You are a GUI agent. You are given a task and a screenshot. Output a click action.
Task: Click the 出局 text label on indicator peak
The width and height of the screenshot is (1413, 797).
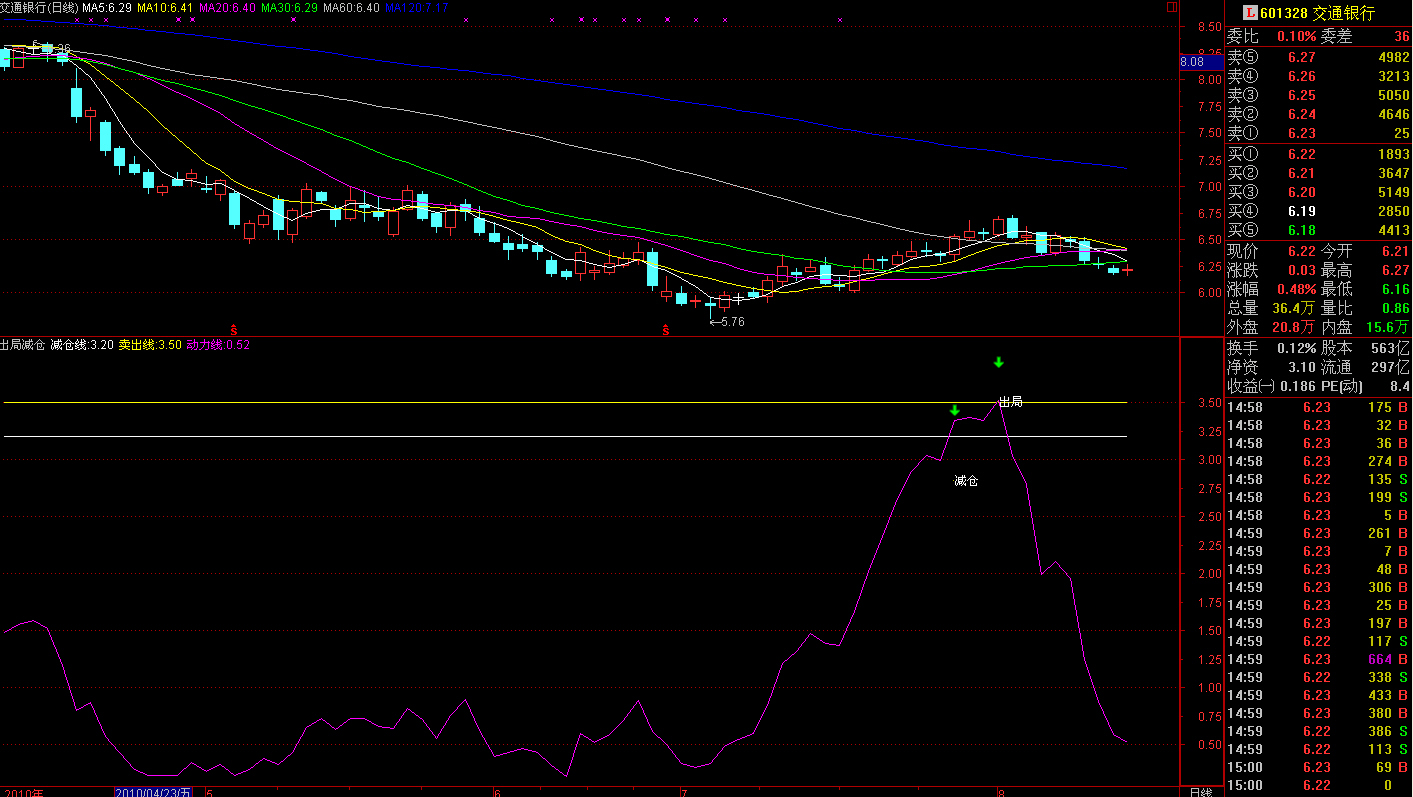click(1011, 402)
